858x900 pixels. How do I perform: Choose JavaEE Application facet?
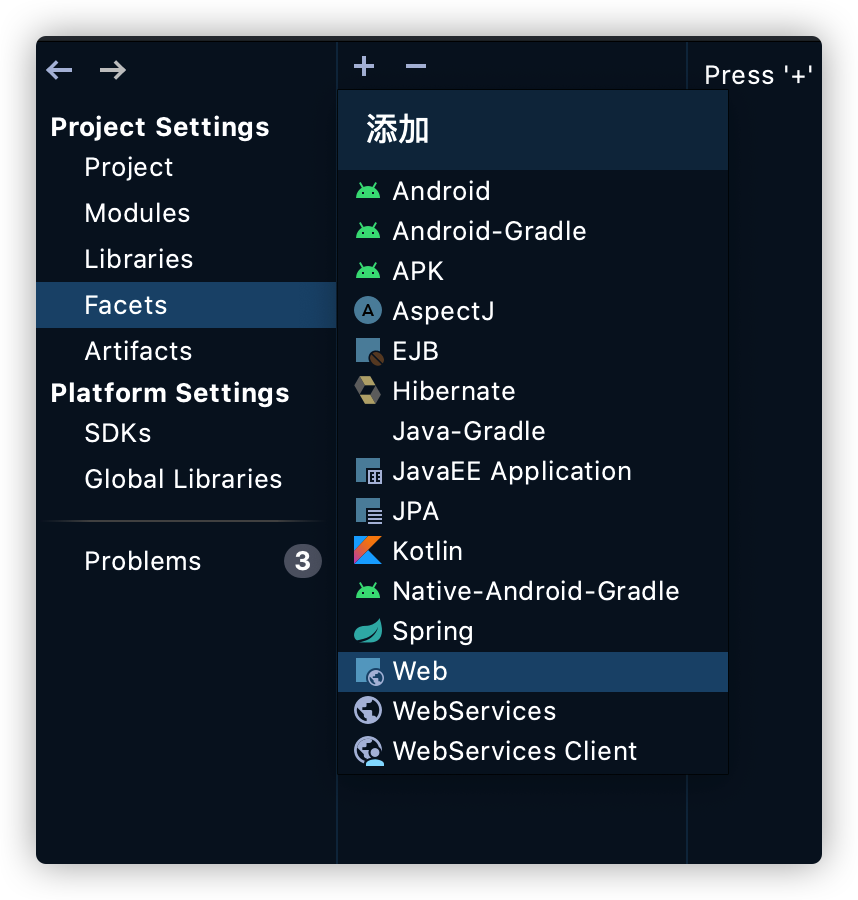[x=511, y=471]
